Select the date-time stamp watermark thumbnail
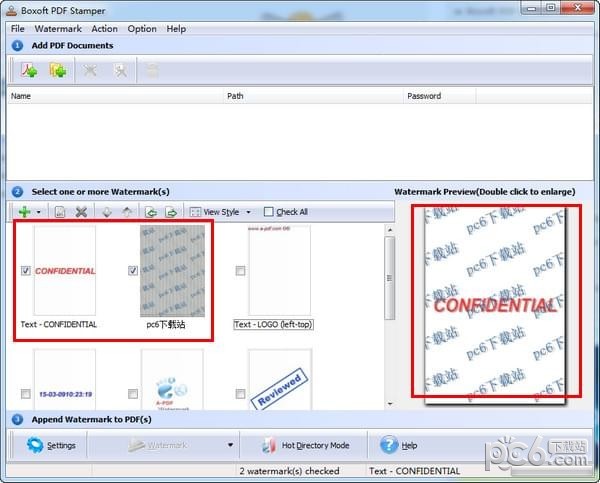This screenshot has height=483, width=600. click(65, 379)
